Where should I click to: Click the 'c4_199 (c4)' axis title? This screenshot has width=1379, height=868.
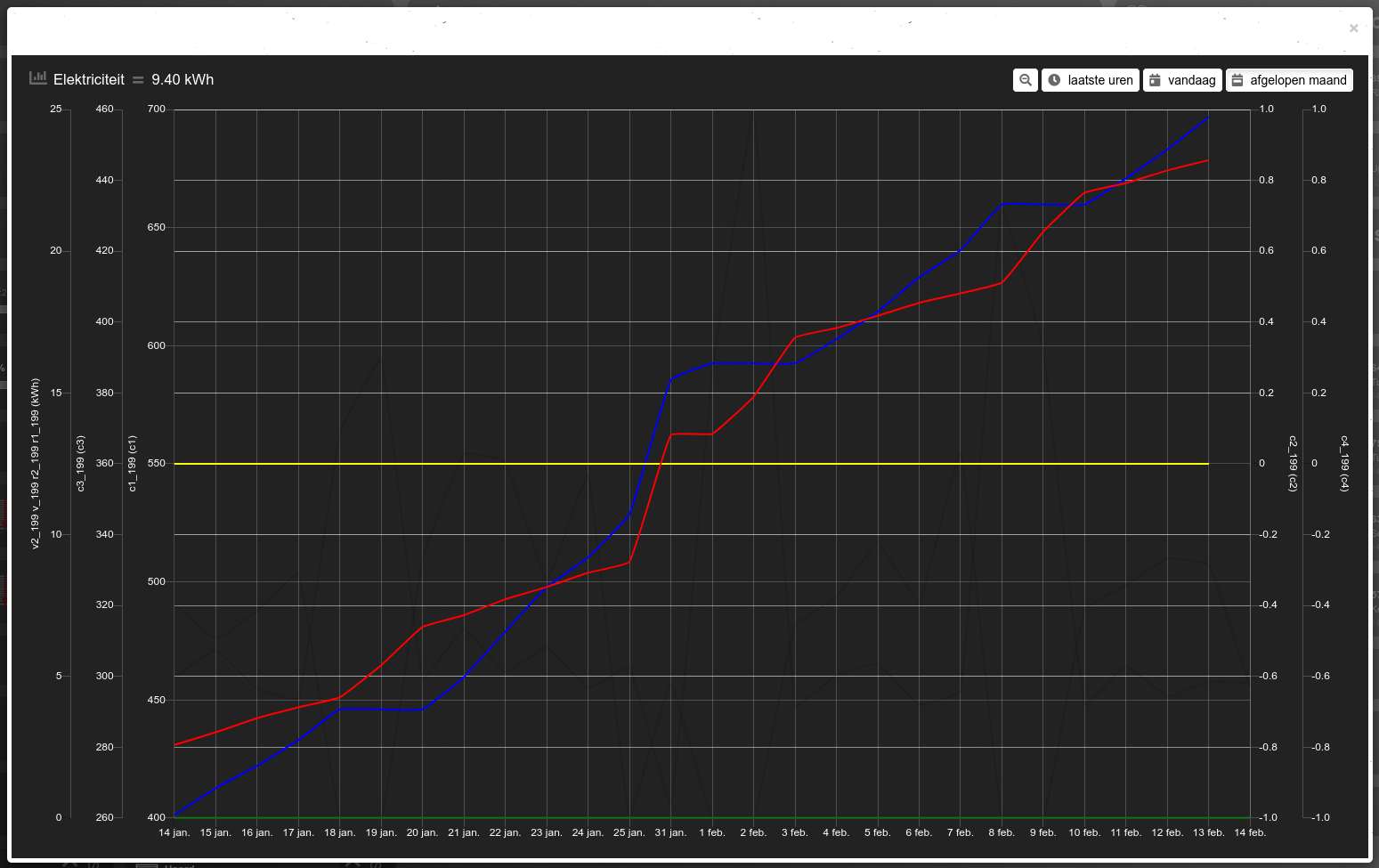point(1345,464)
